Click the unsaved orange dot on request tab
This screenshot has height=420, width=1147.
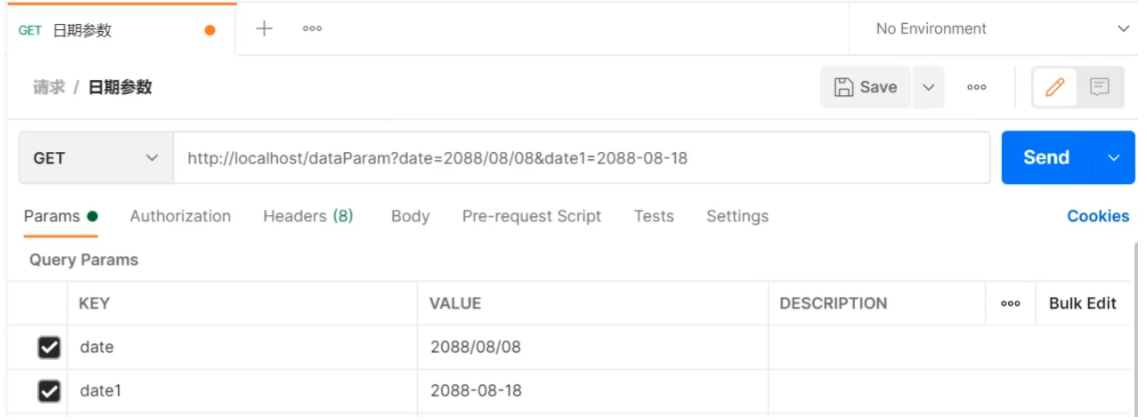[x=210, y=30]
